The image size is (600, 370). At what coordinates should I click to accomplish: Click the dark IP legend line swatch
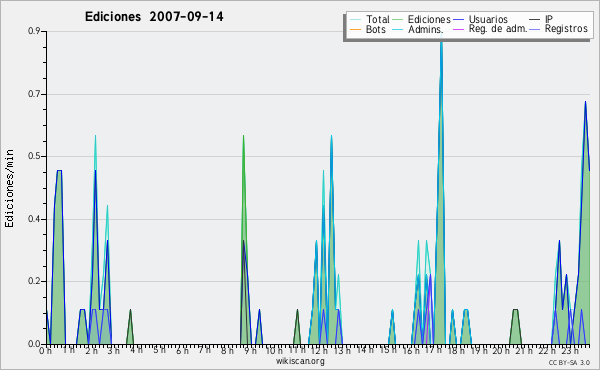pyautogui.click(x=535, y=20)
